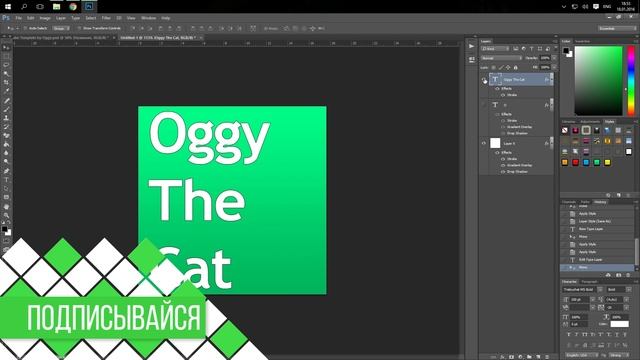Filter layers by type layers icon
The width and height of the screenshot is (640, 360).
(531, 49)
